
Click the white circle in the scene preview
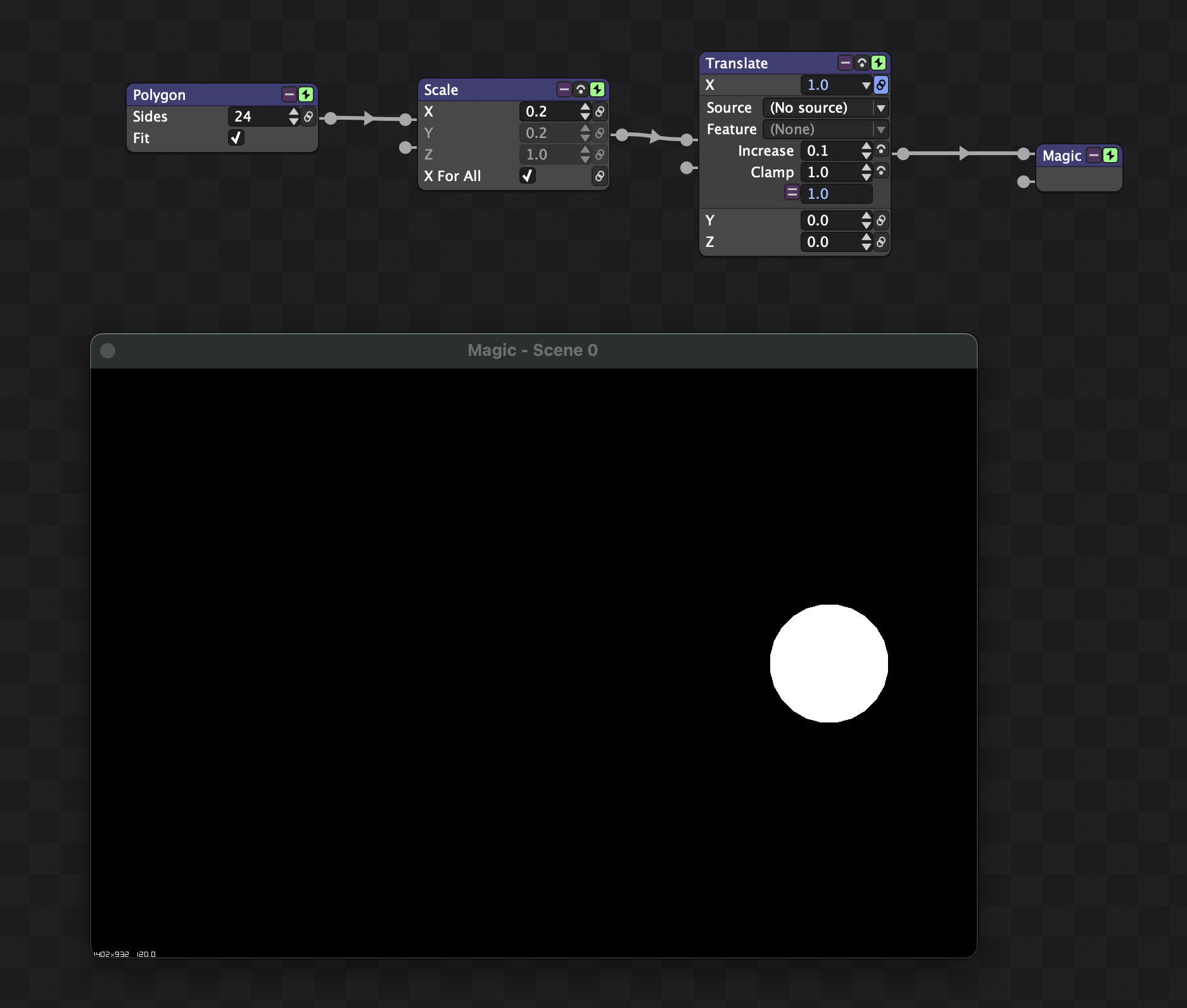click(x=828, y=664)
